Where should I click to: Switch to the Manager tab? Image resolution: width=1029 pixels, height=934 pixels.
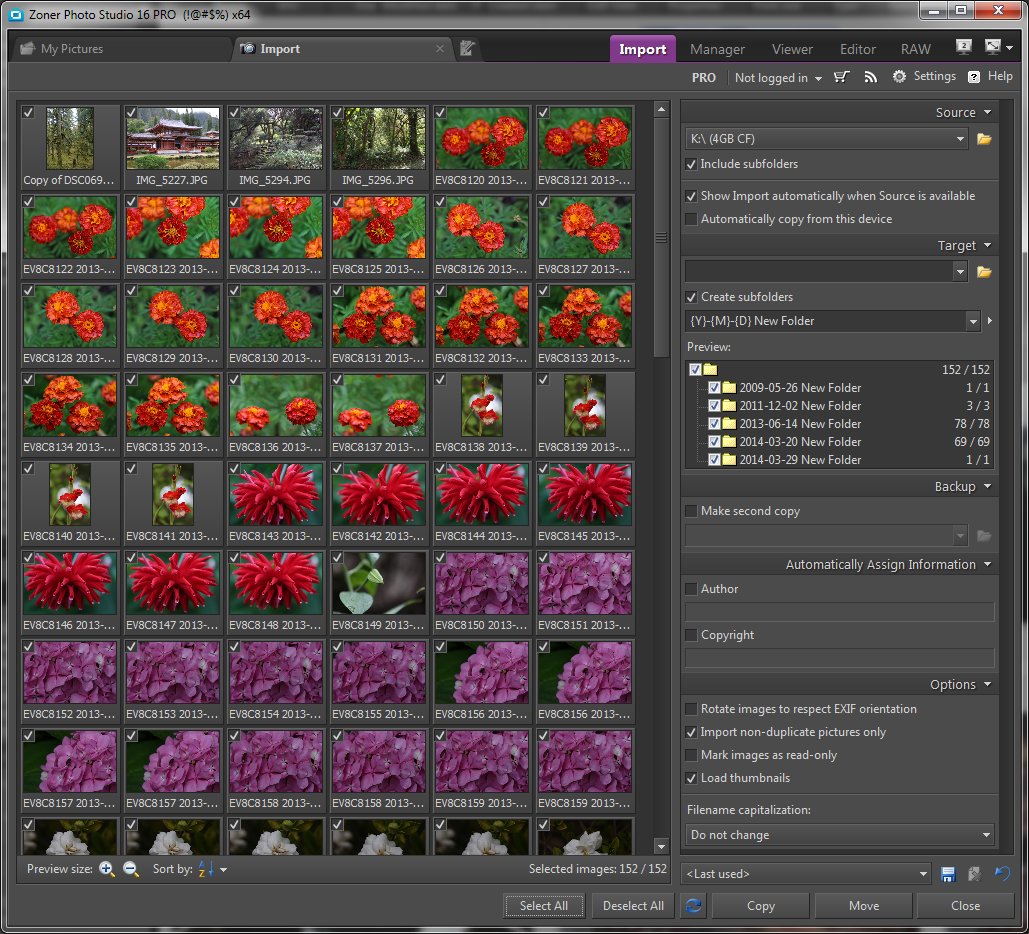point(717,49)
